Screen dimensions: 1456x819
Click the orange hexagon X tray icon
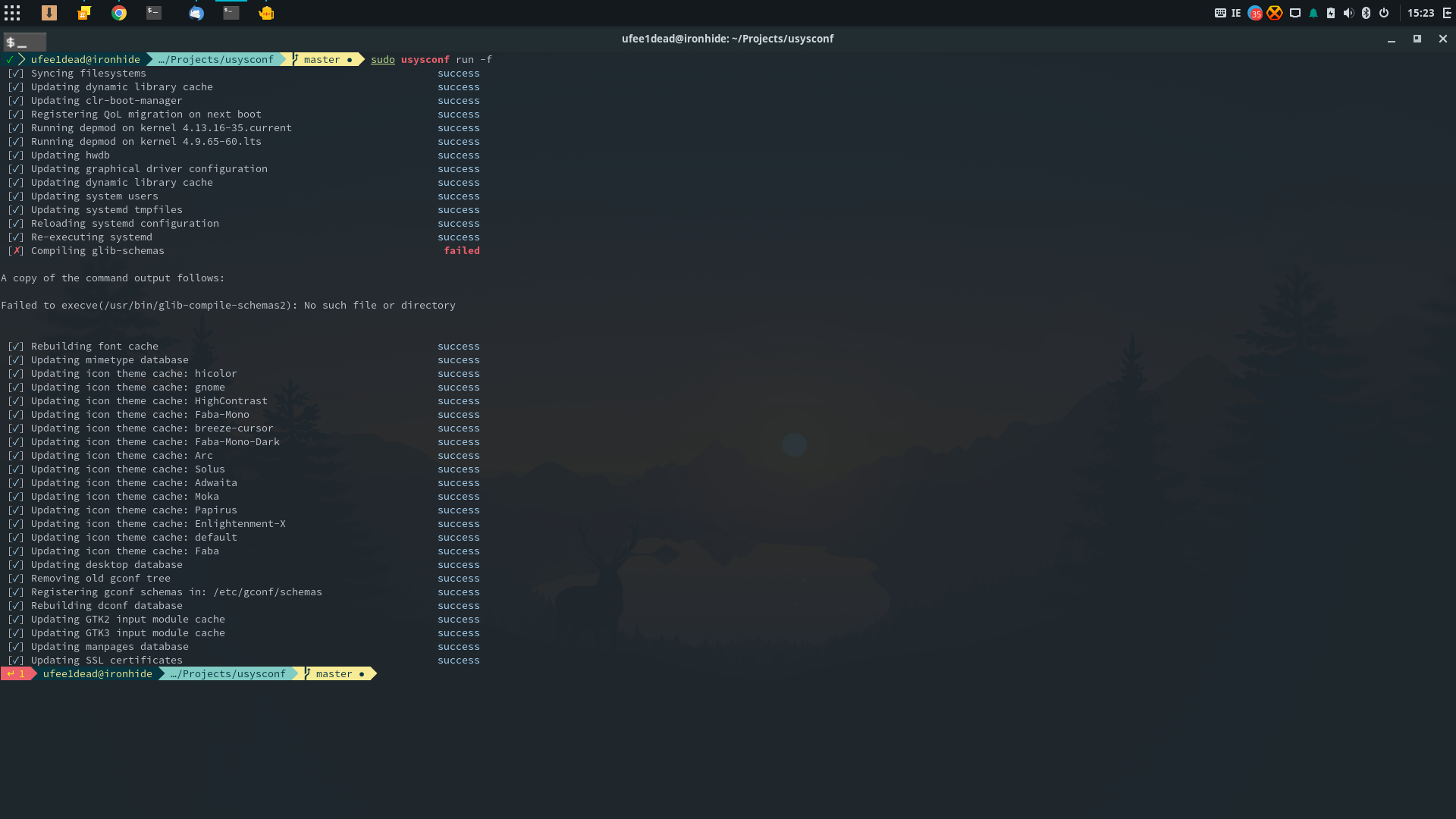click(1275, 13)
